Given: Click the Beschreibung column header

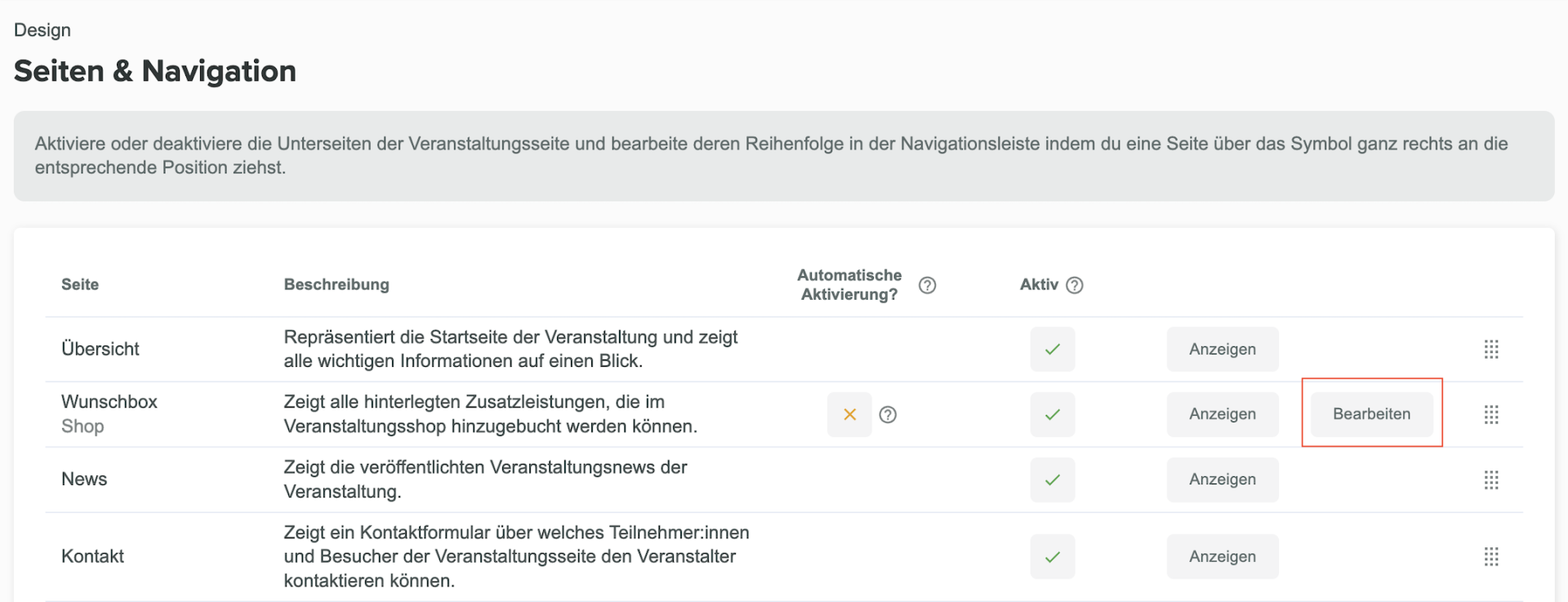Looking at the screenshot, I should pos(336,284).
